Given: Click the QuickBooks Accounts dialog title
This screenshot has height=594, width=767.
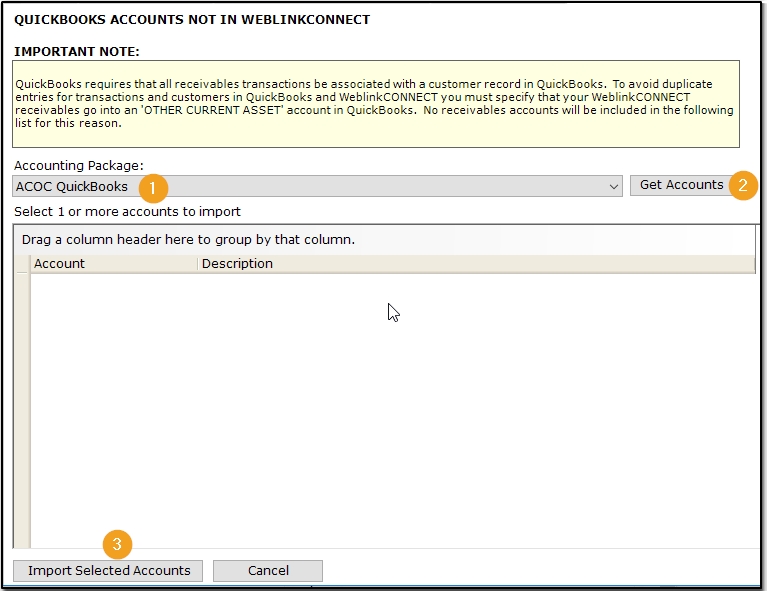Looking at the screenshot, I should [192, 20].
